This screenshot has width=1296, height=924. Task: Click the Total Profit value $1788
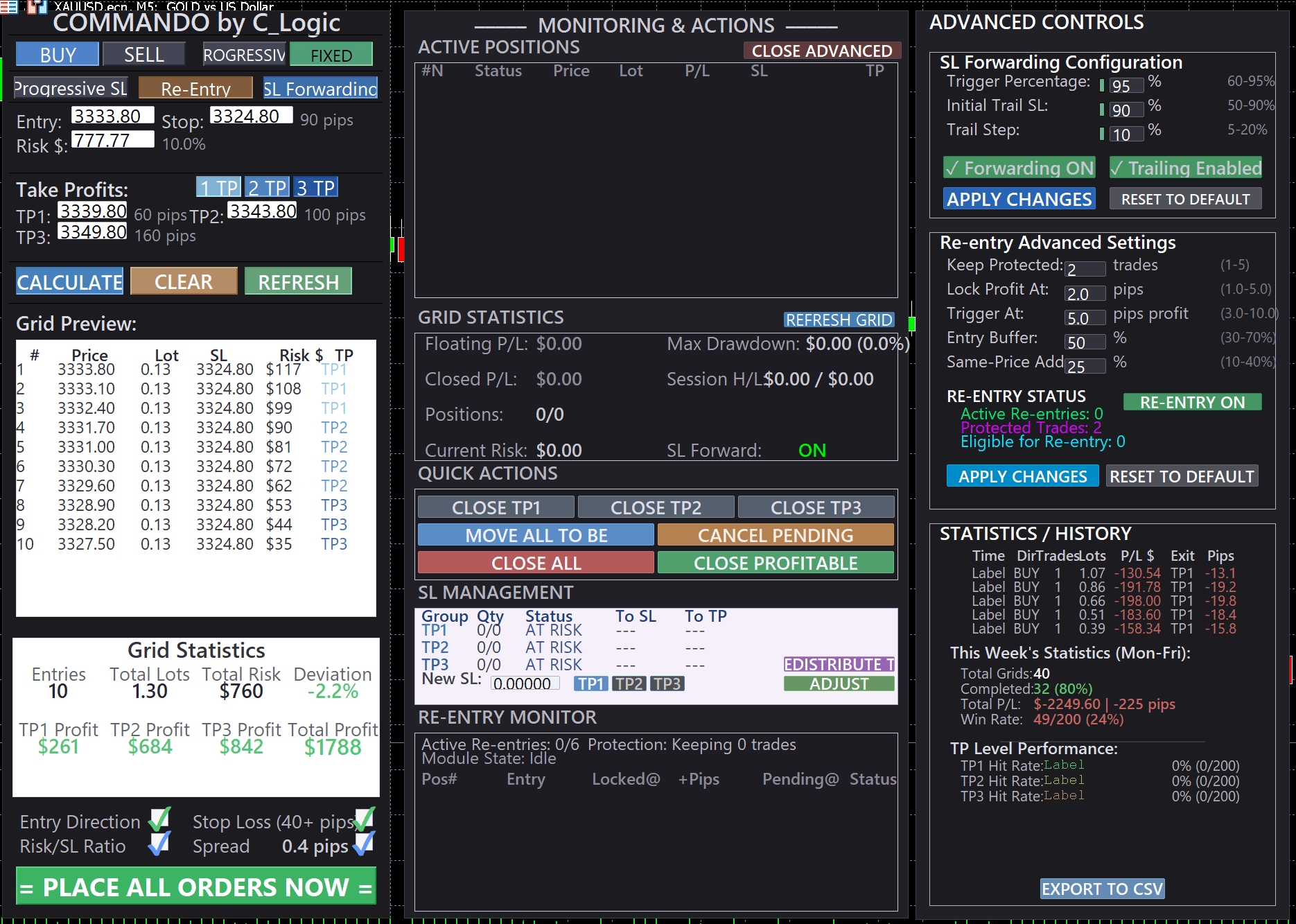(x=333, y=747)
